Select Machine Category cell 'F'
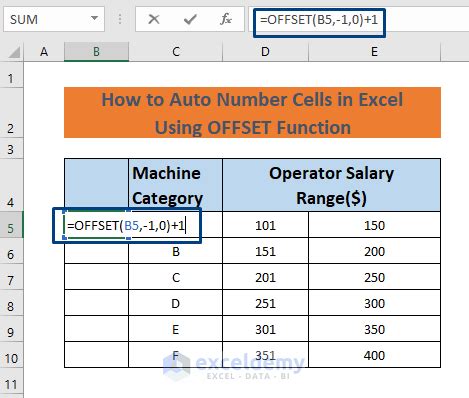The width and height of the screenshot is (469, 398). click(175, 355)
